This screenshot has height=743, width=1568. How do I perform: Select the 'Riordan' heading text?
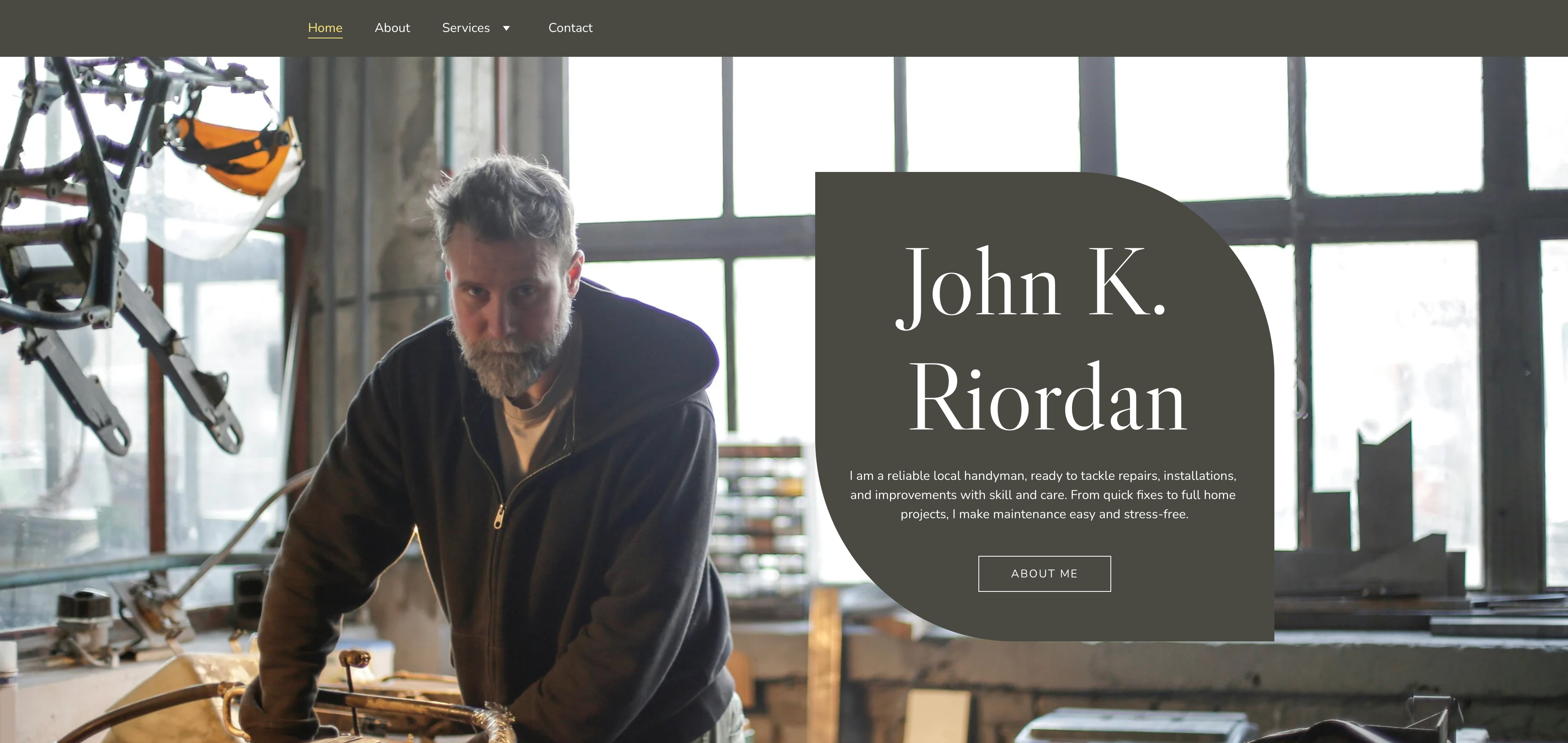tap(1047, 397)
